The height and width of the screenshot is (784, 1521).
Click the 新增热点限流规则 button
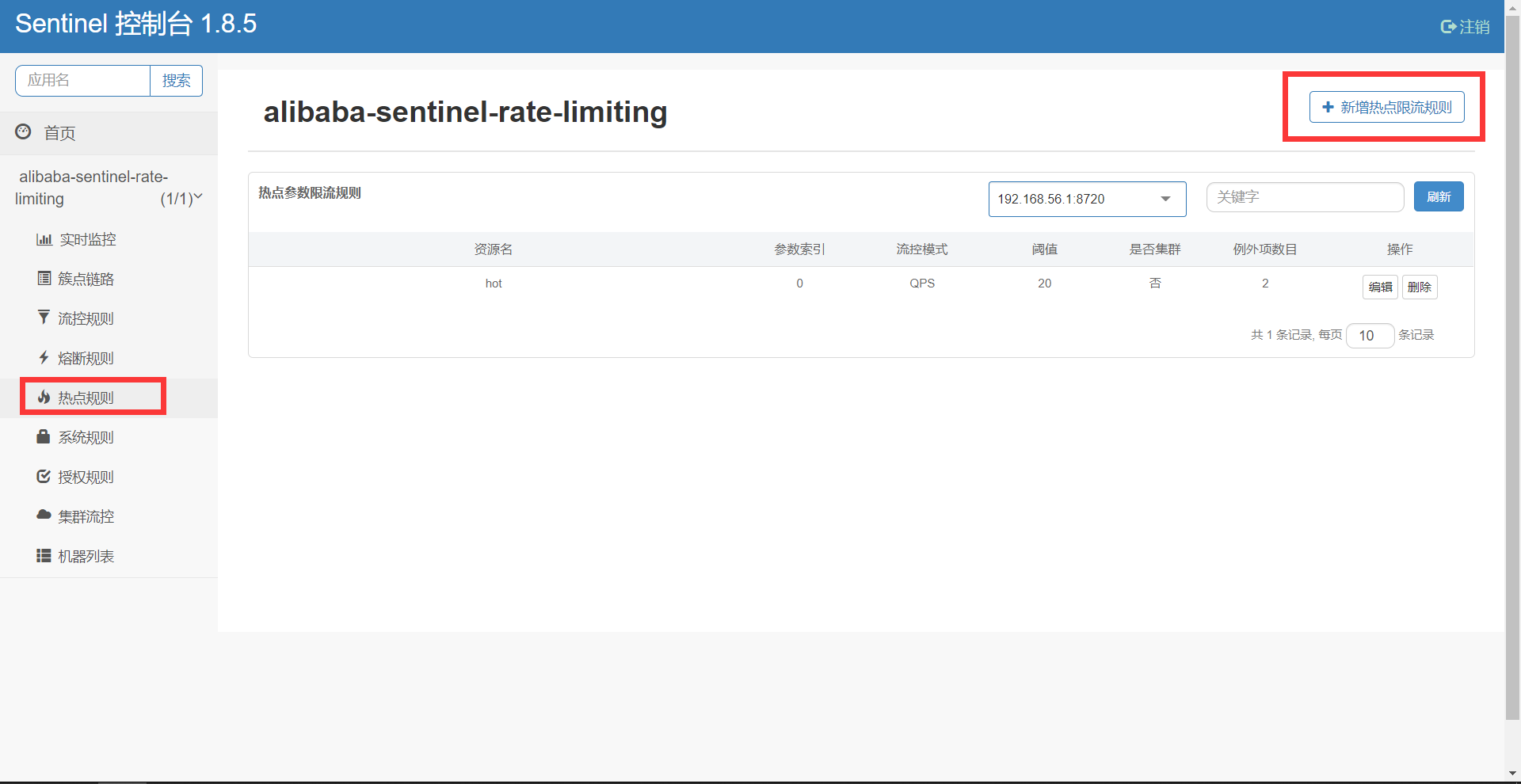click(x=1386, y=107)
